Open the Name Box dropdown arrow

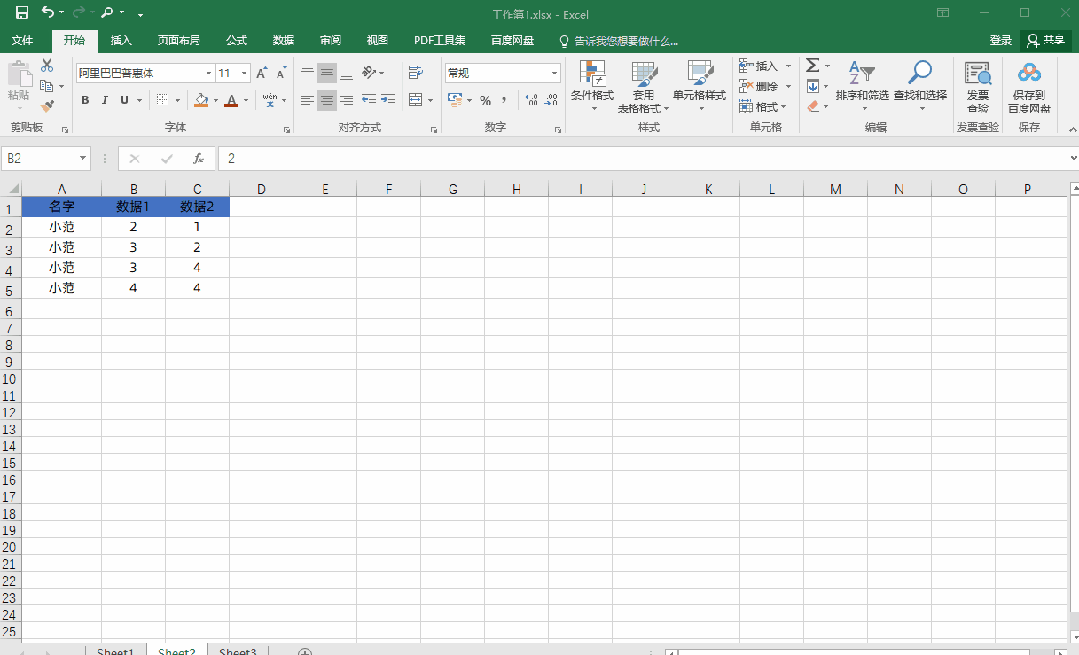tap(83, 159)
